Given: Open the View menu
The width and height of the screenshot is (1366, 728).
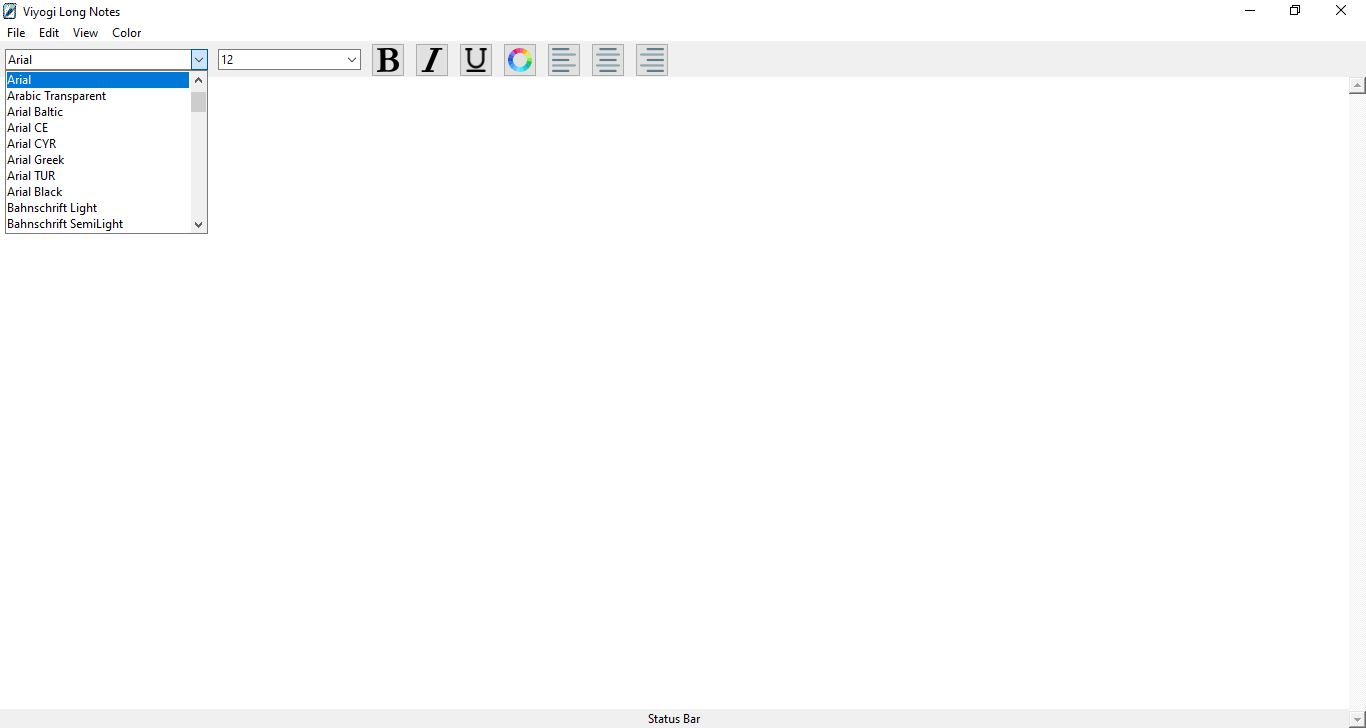Looking at the screenshot, I should click(85, 33).
